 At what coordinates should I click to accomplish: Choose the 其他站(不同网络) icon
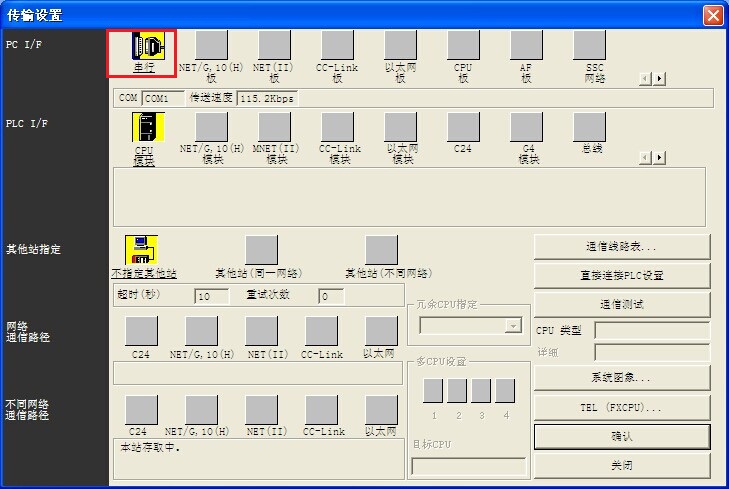coord(381,250)
